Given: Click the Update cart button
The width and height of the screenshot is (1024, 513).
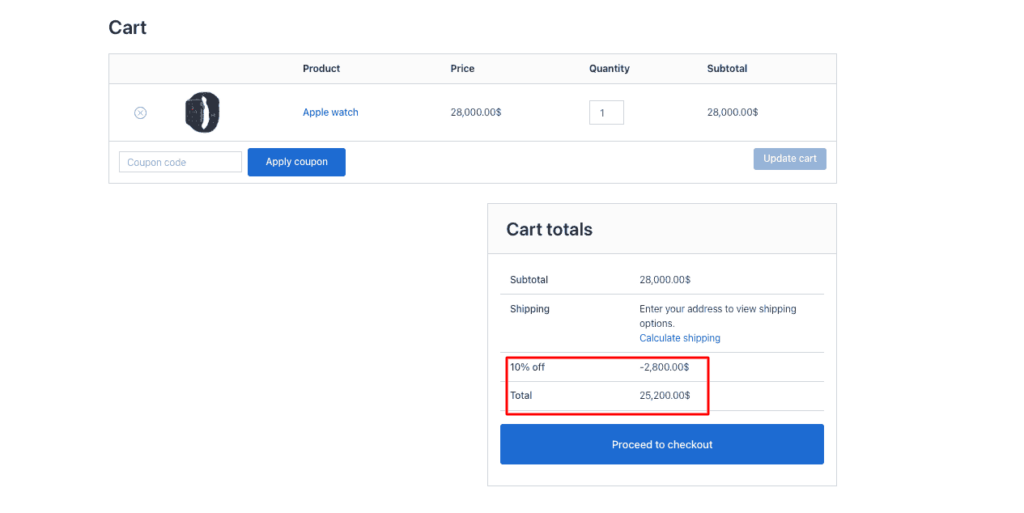Looking at the screenshot, I should click(789, 159).
